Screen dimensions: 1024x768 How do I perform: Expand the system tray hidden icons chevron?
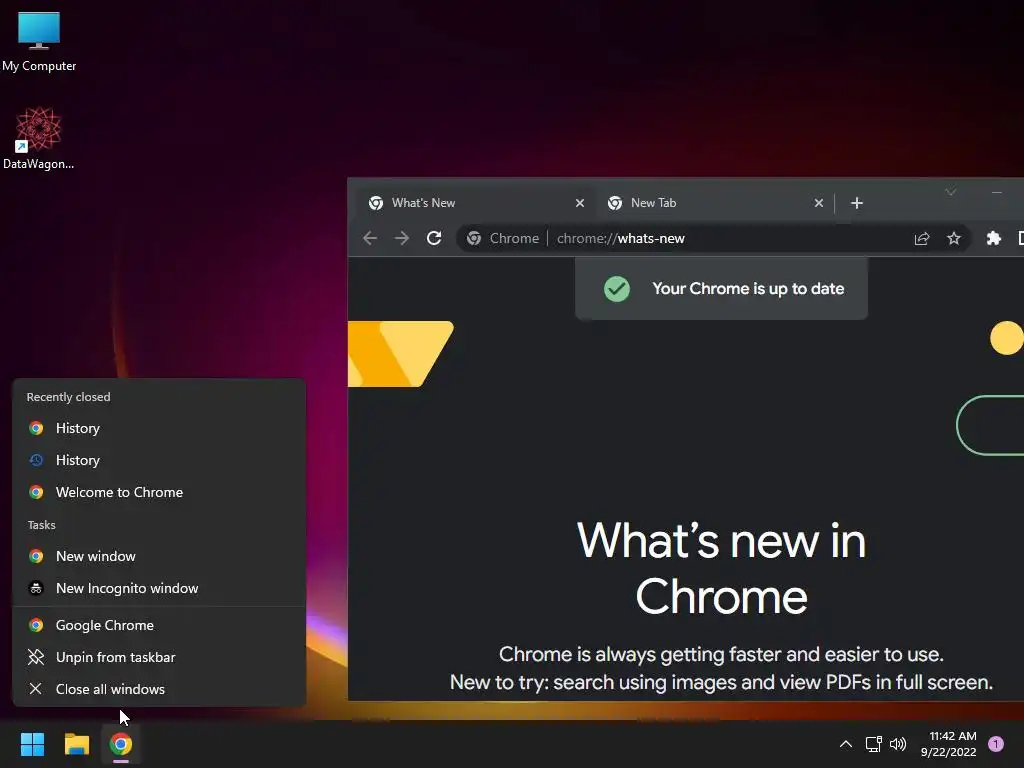pyautogui.click(x=846, y=744)
